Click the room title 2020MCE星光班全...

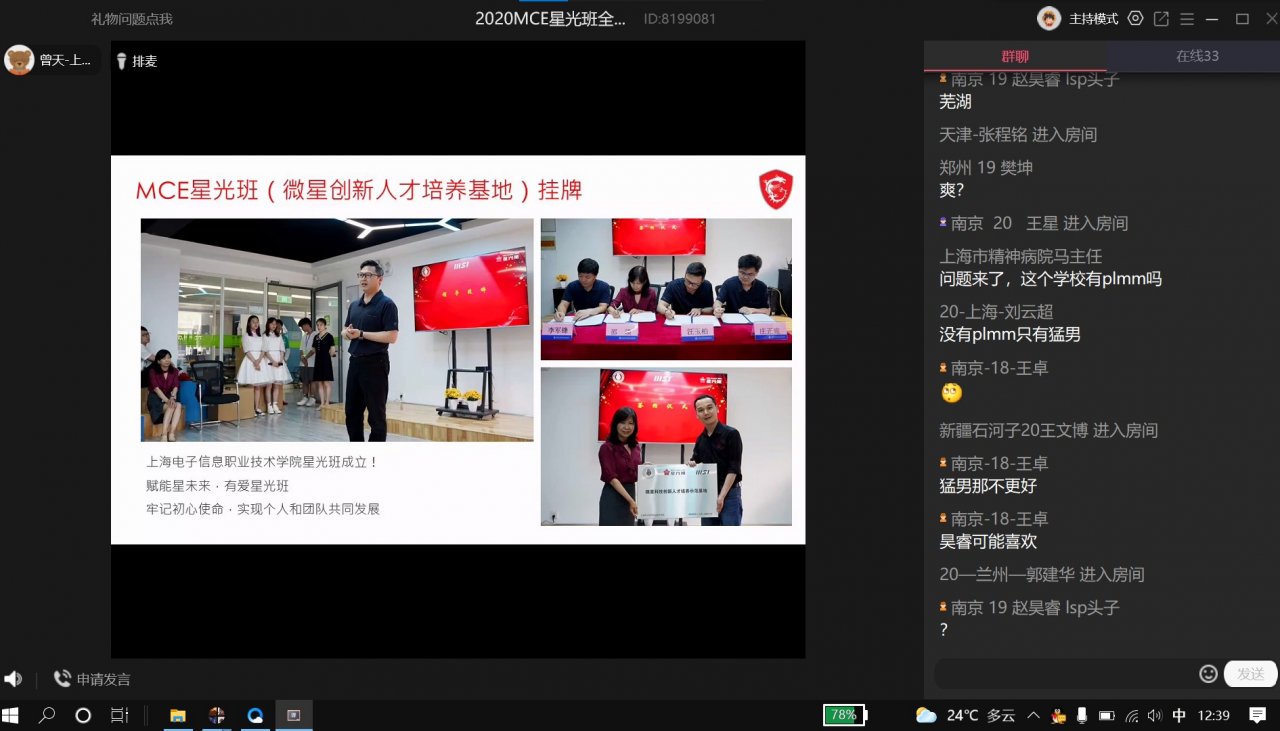[x=550, y=18]
